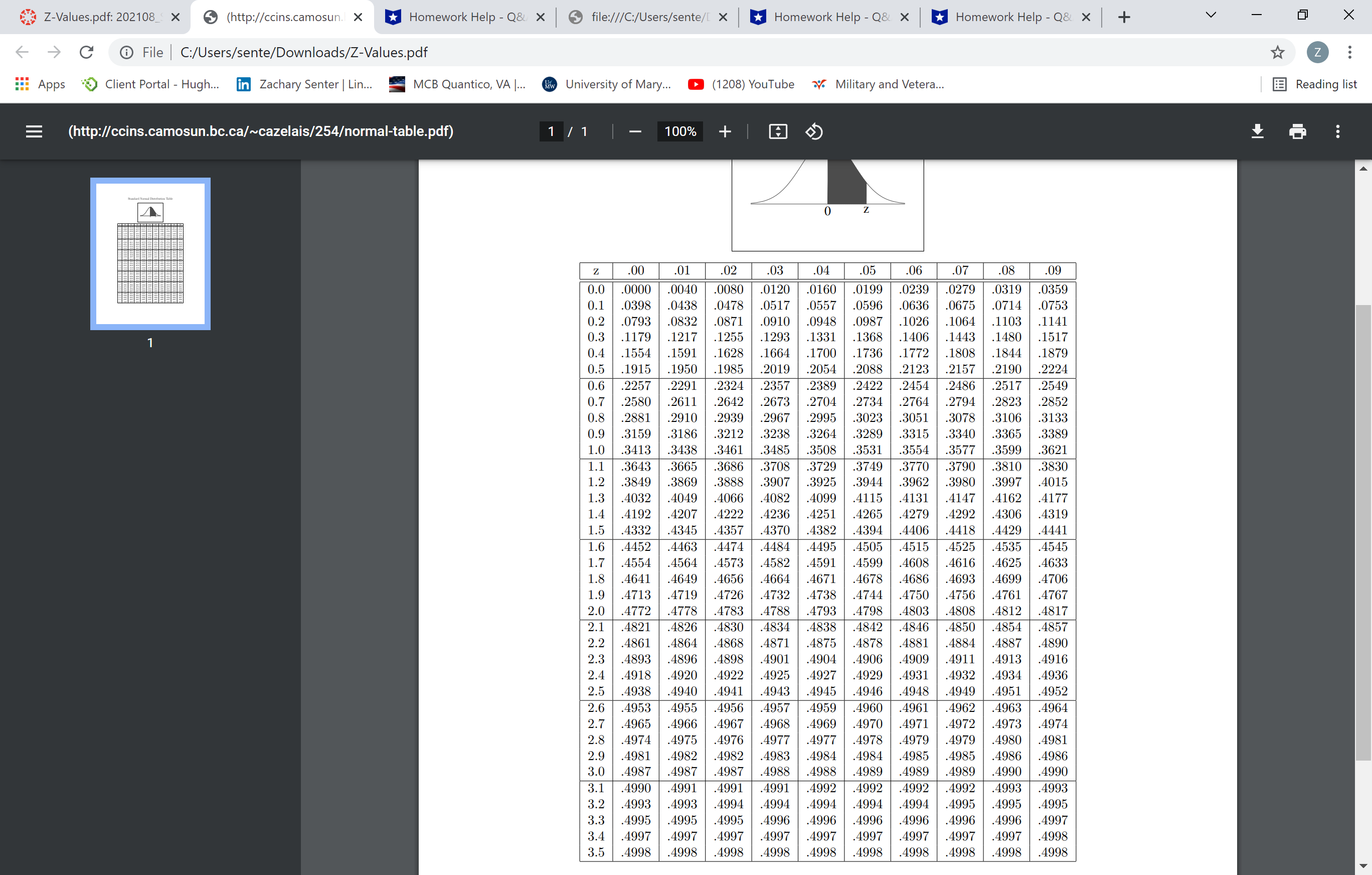Image resolution: width=1372 pixels, height=875 pixels.
Task: Select the MCB Quantico bookmark
Action: 457,84
